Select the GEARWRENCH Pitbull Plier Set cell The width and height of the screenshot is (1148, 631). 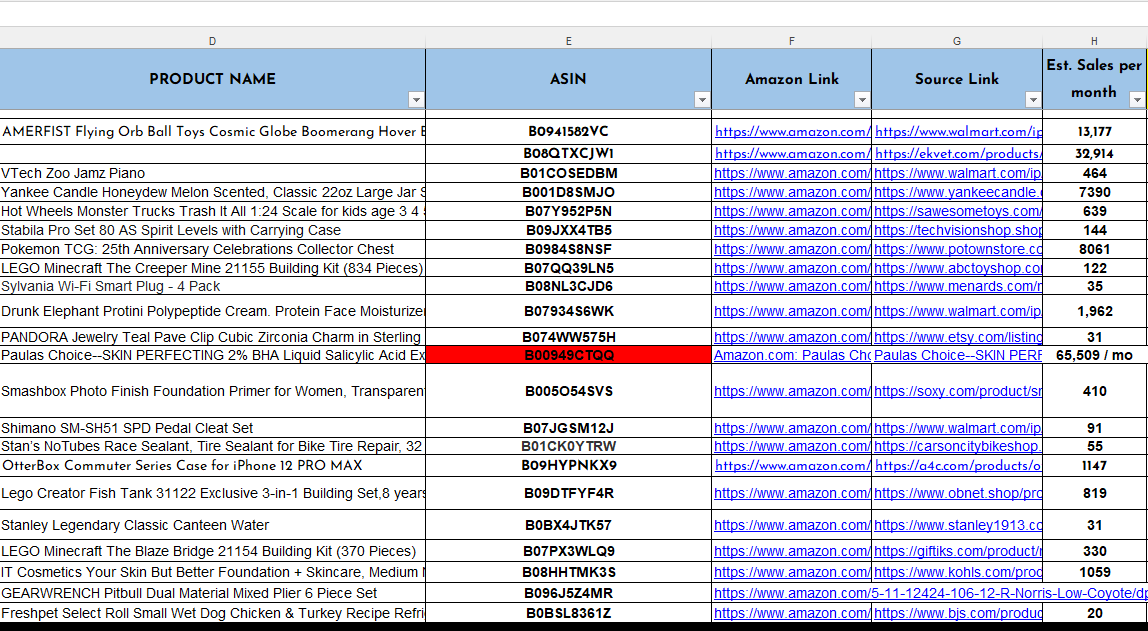coord(212,593)
